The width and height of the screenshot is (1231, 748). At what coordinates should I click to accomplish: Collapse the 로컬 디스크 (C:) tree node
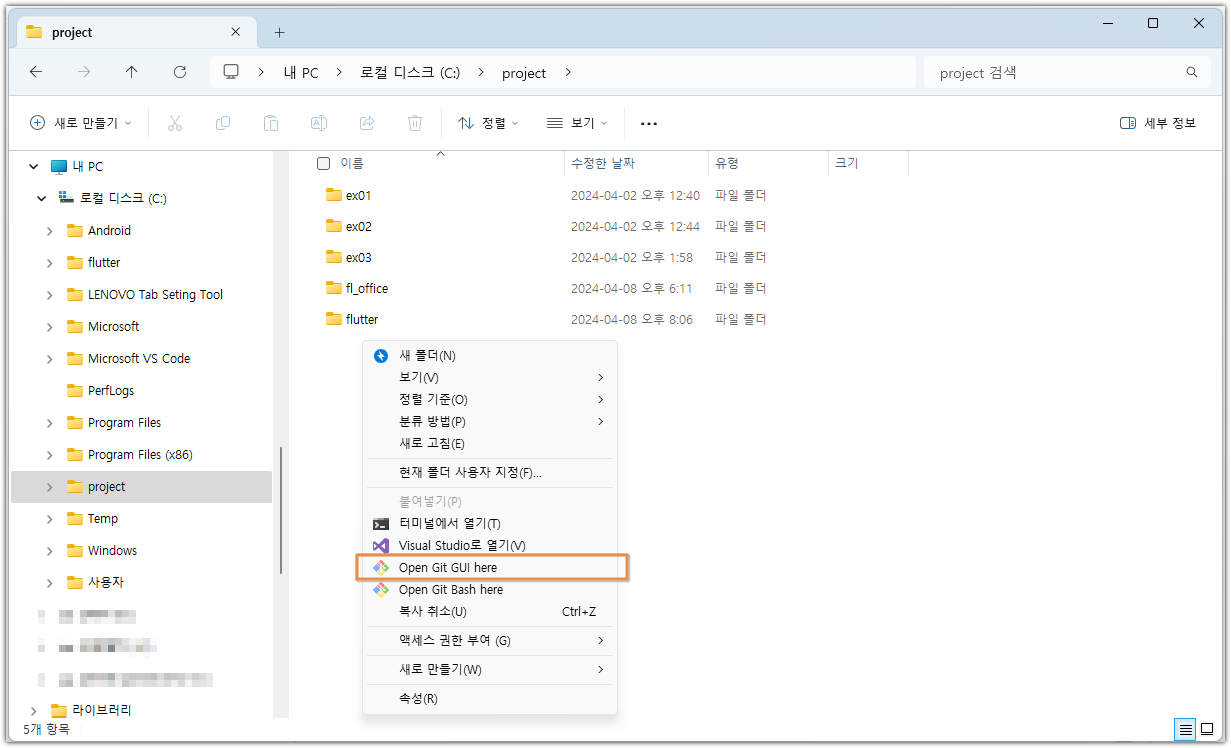(42, 199)
